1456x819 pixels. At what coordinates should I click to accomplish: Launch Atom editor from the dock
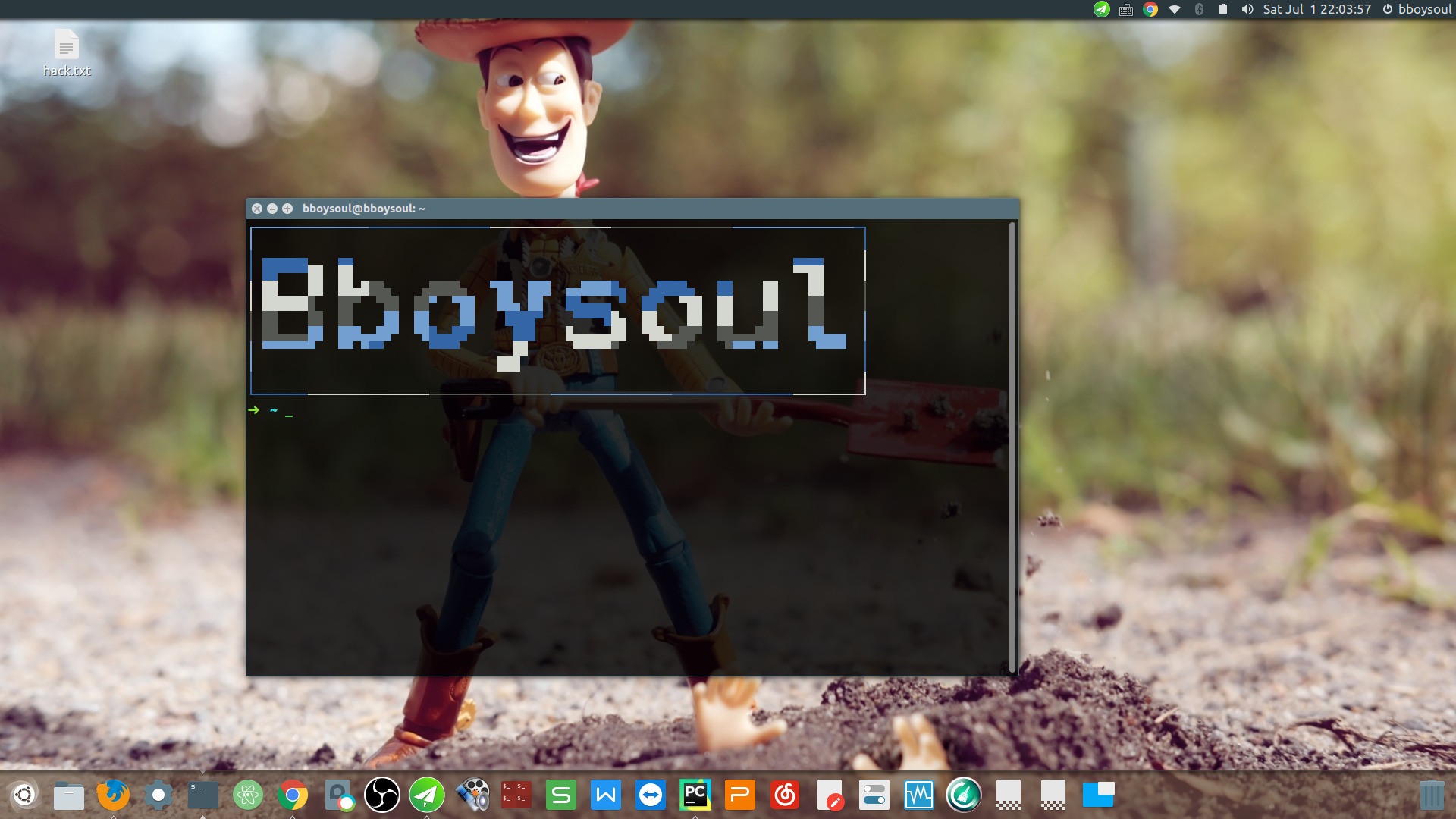click(x=248, y=795)
